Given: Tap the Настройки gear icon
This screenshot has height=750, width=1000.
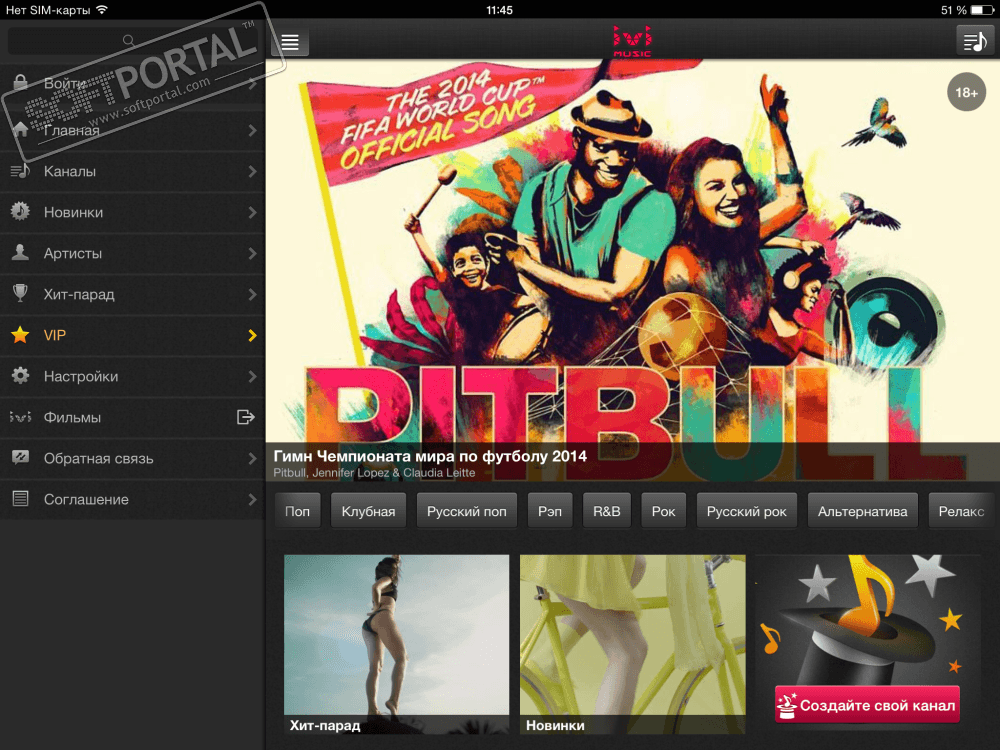Looking at the screenshot, I should 20,376.
